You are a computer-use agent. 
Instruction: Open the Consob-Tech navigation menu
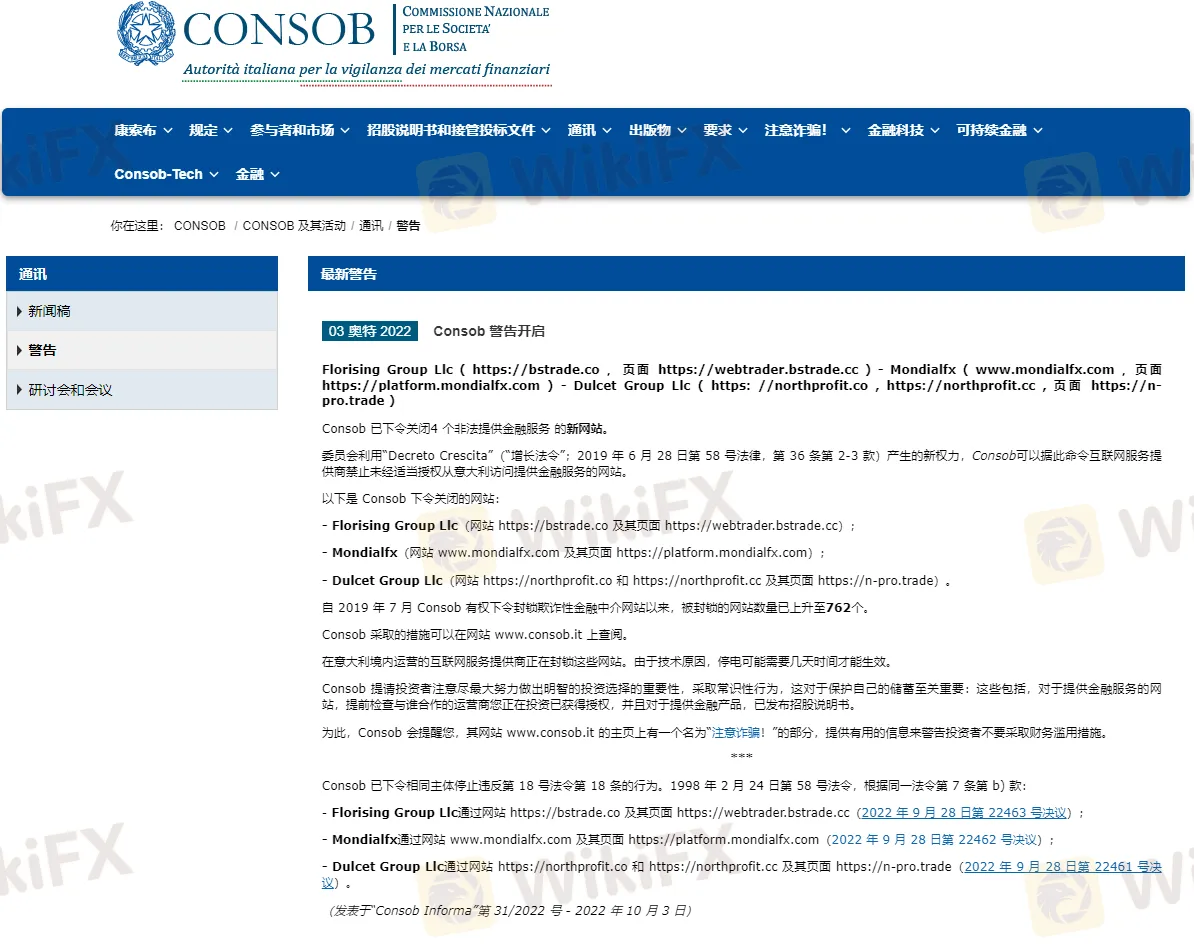pyautogui.click(x=158, y=174)
